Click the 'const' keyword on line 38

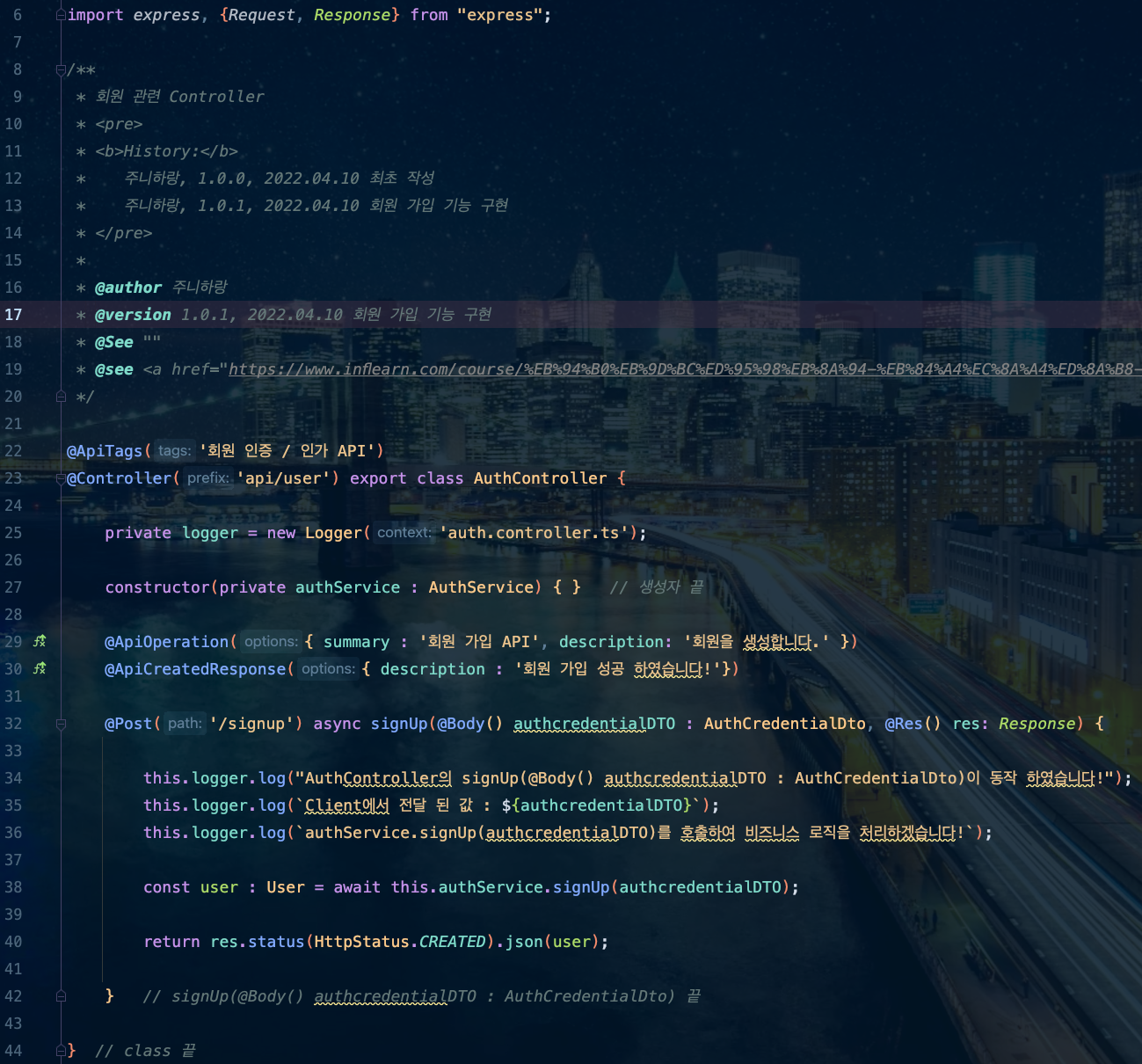[167, 887]
